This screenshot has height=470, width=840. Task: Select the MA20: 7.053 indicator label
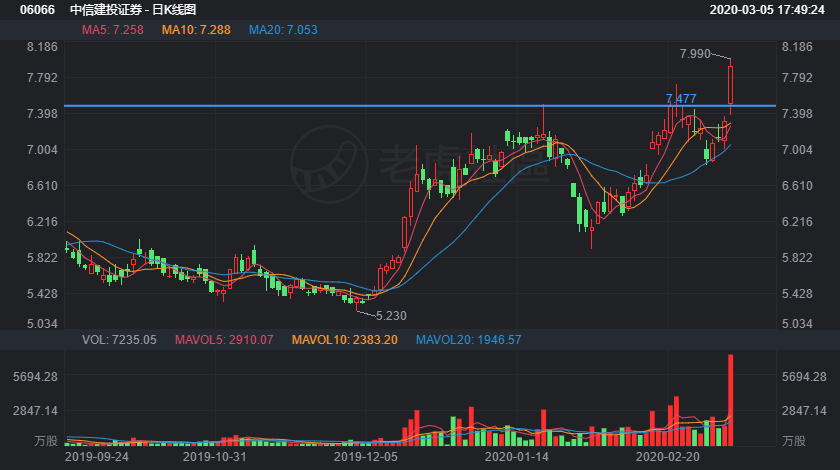click(283, 30)
